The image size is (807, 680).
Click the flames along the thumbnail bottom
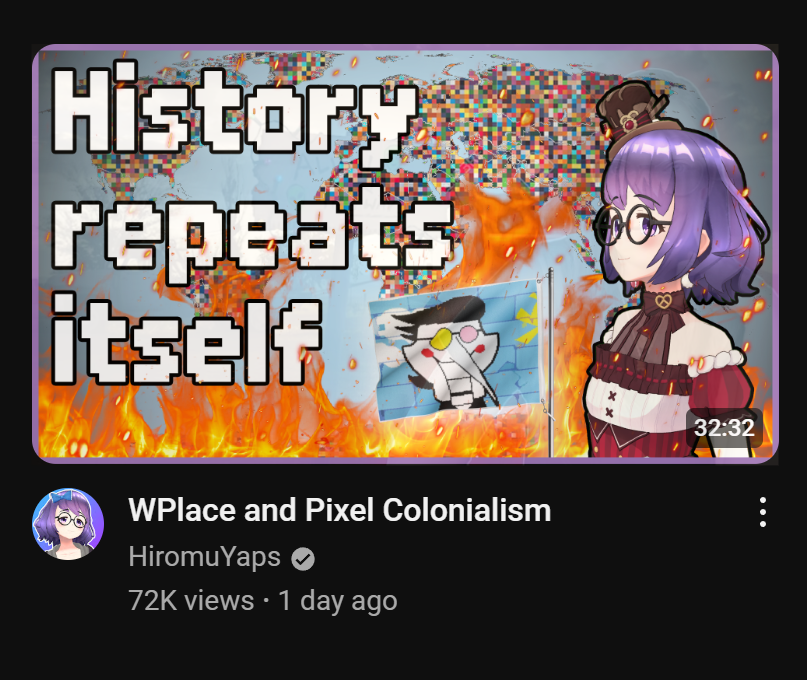(x=309, y=422)
